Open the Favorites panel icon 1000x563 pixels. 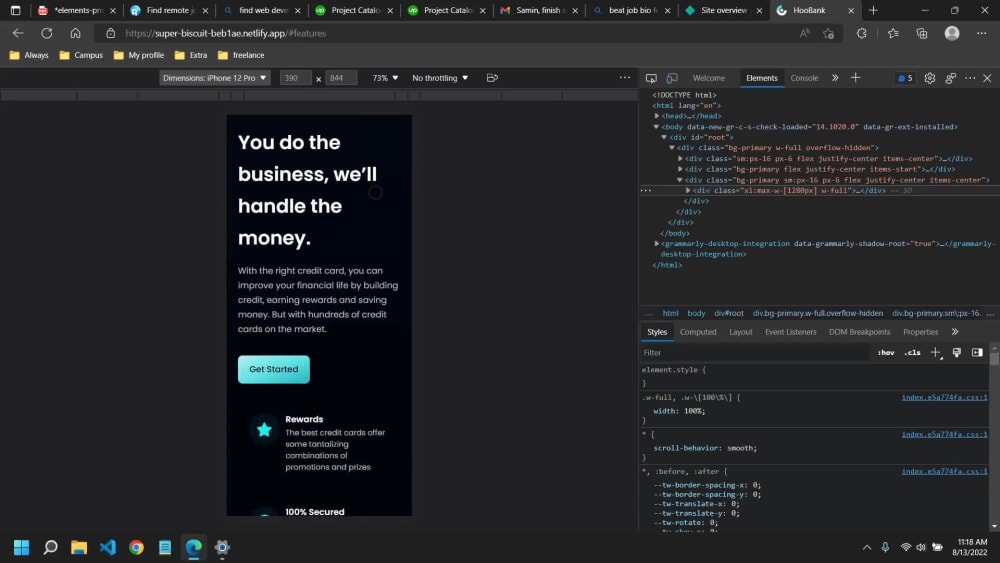click(893, 33)
